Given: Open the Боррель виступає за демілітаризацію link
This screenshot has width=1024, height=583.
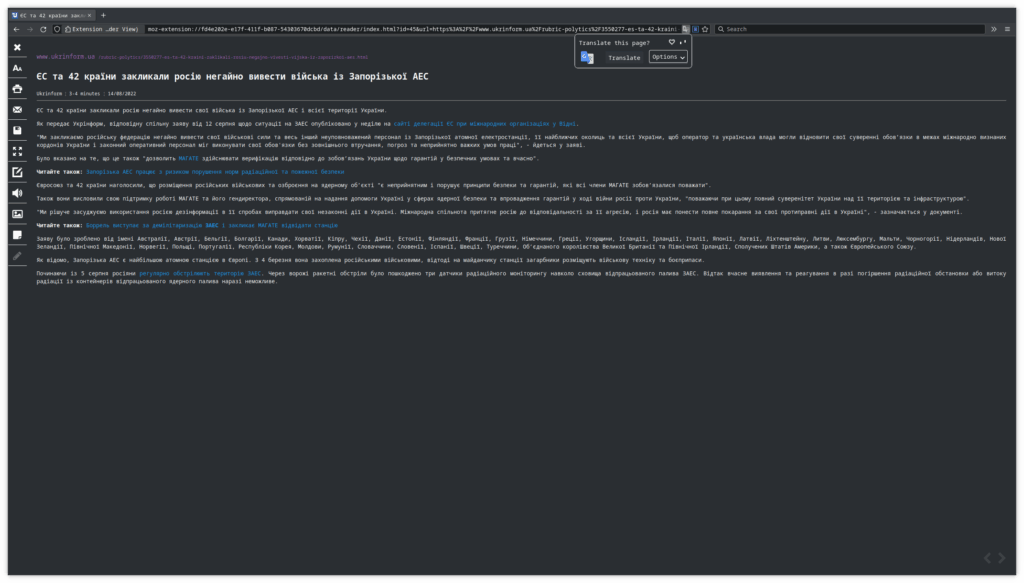Looking at the screenshot, I should click(212, 226).
